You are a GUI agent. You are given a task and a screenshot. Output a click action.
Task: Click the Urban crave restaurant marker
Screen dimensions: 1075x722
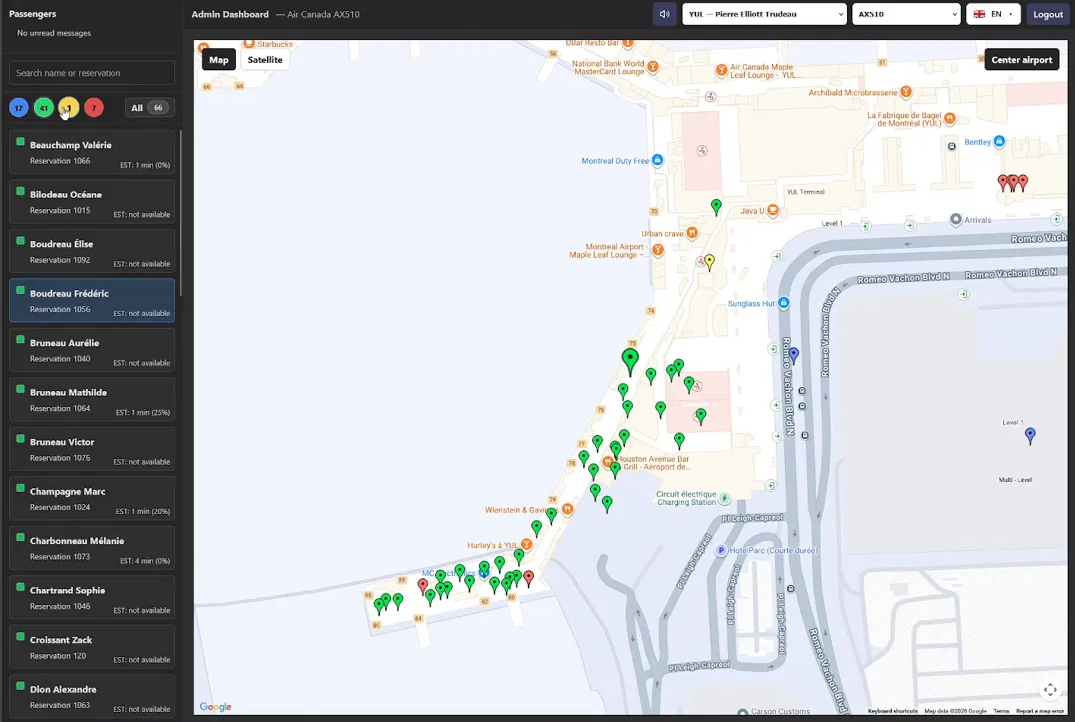[x=692, y=233]
